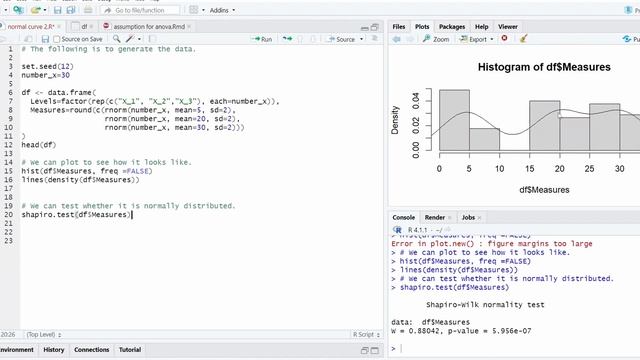Image resolution: width=640 pixels, height=360 pixels.
Task: Open the Packages tab
Action: pos(452,27)
